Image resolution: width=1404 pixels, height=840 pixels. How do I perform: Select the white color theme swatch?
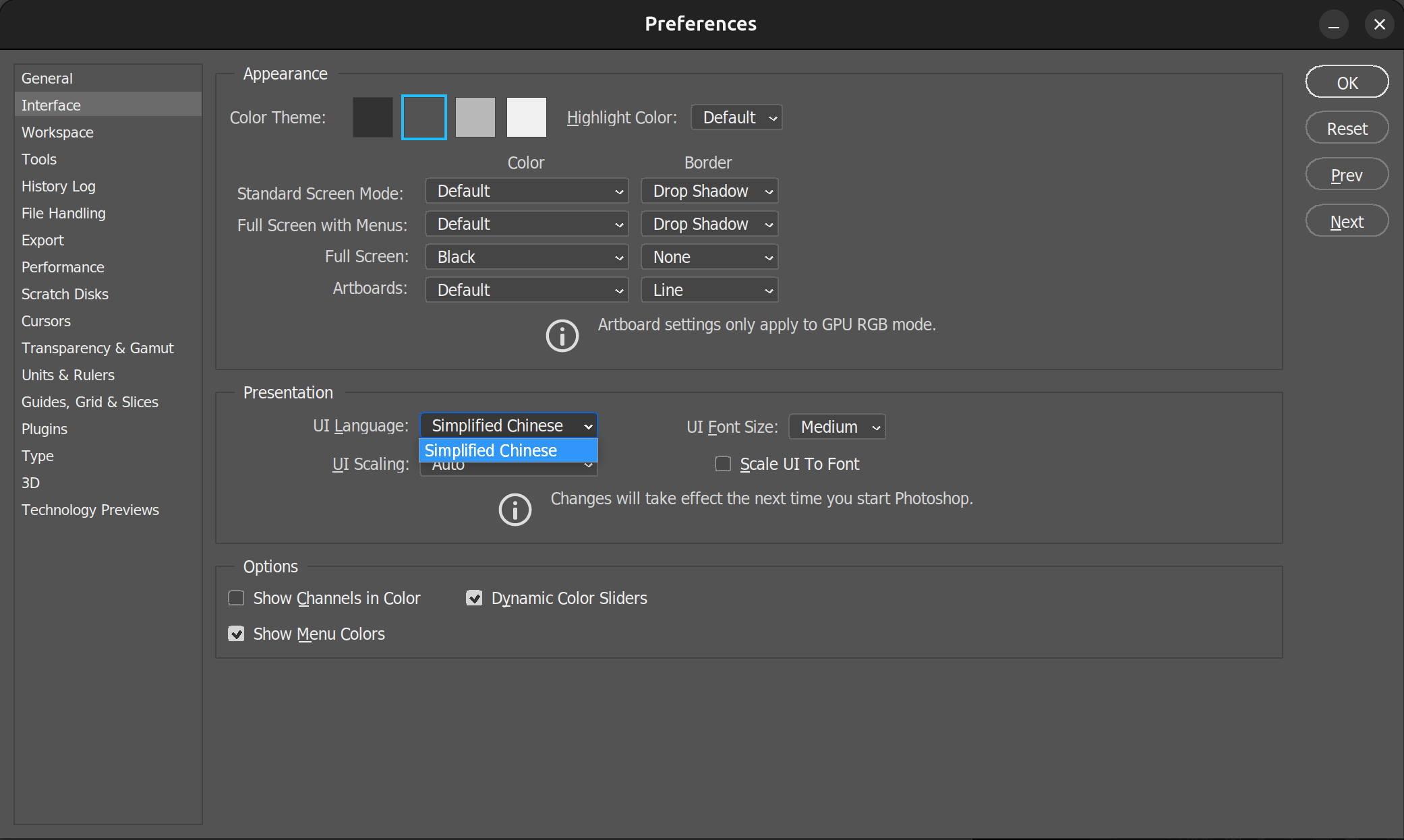526,117
